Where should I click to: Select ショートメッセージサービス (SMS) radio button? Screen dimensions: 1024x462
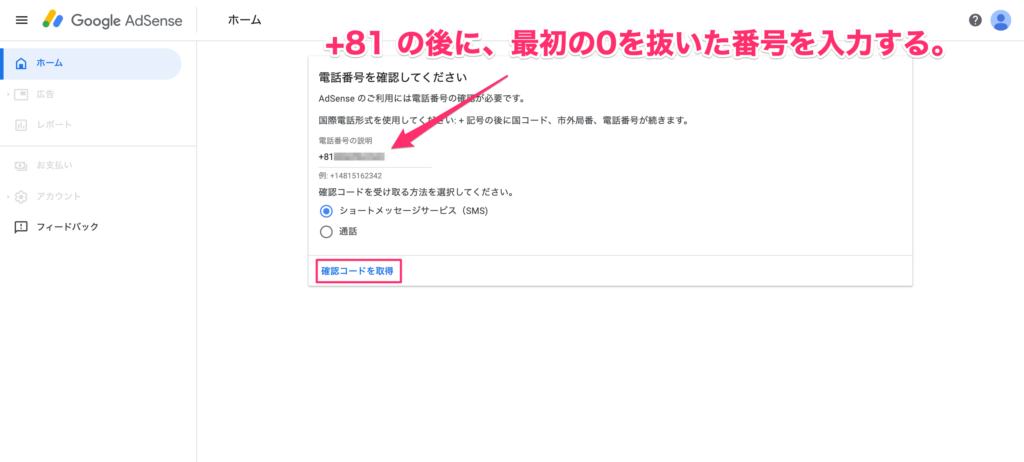[x=326, y=211]
